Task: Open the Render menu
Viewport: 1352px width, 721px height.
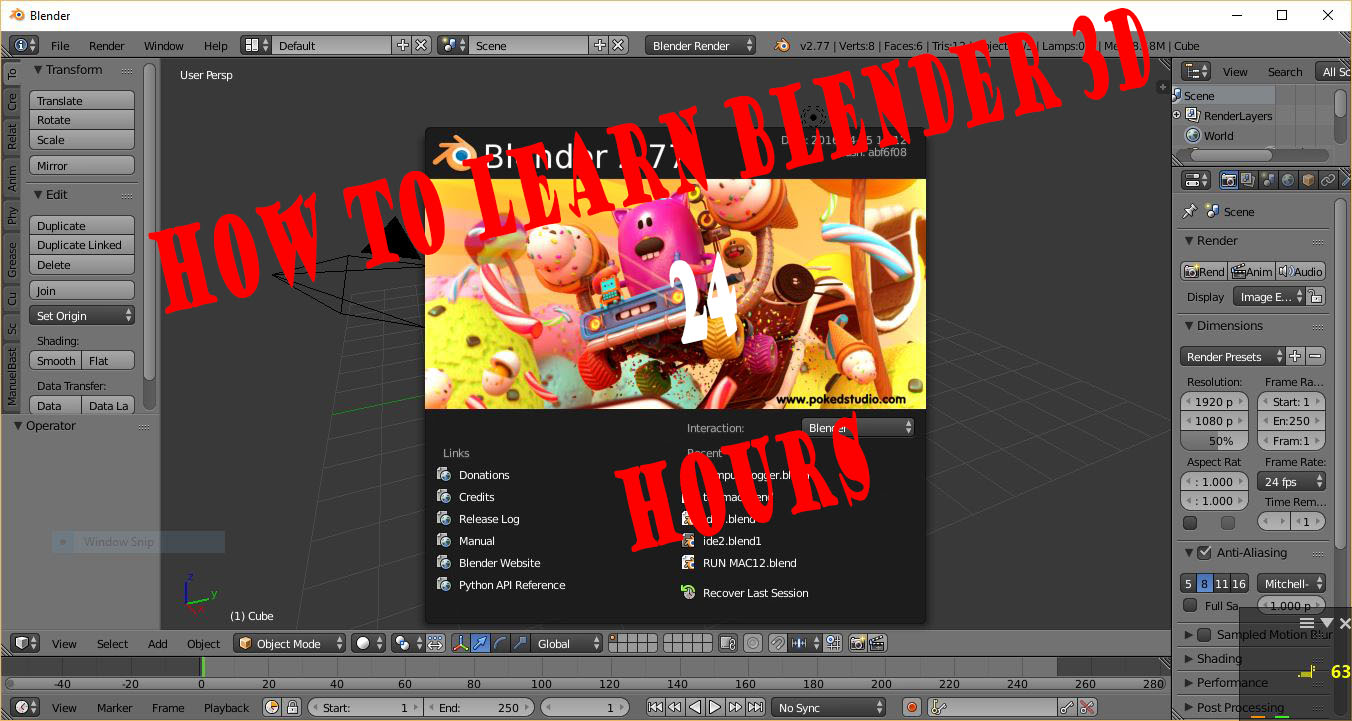Action: coord(106,45)
